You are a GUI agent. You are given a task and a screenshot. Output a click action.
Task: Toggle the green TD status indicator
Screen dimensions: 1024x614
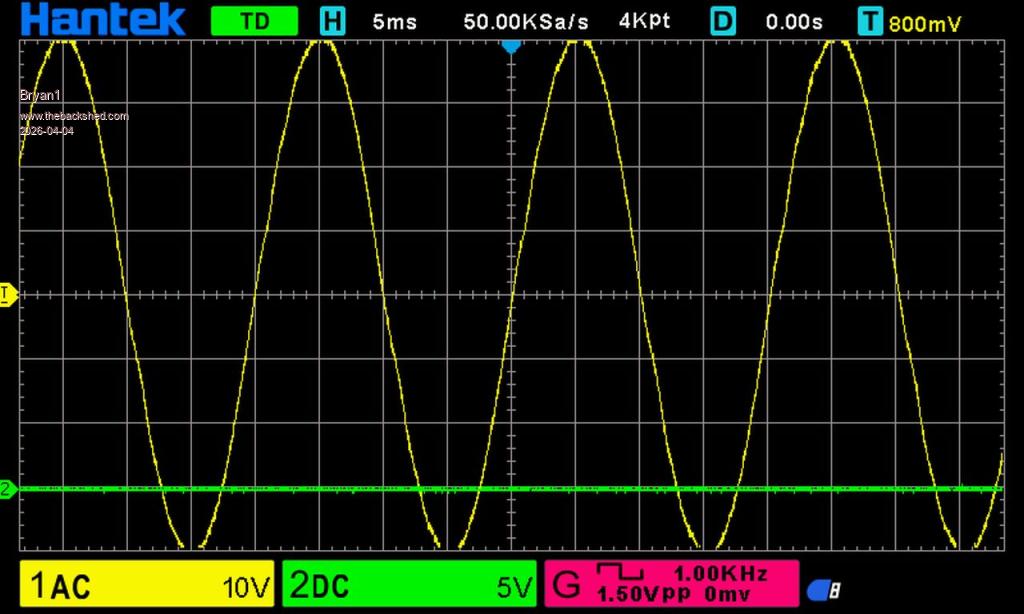254,21
